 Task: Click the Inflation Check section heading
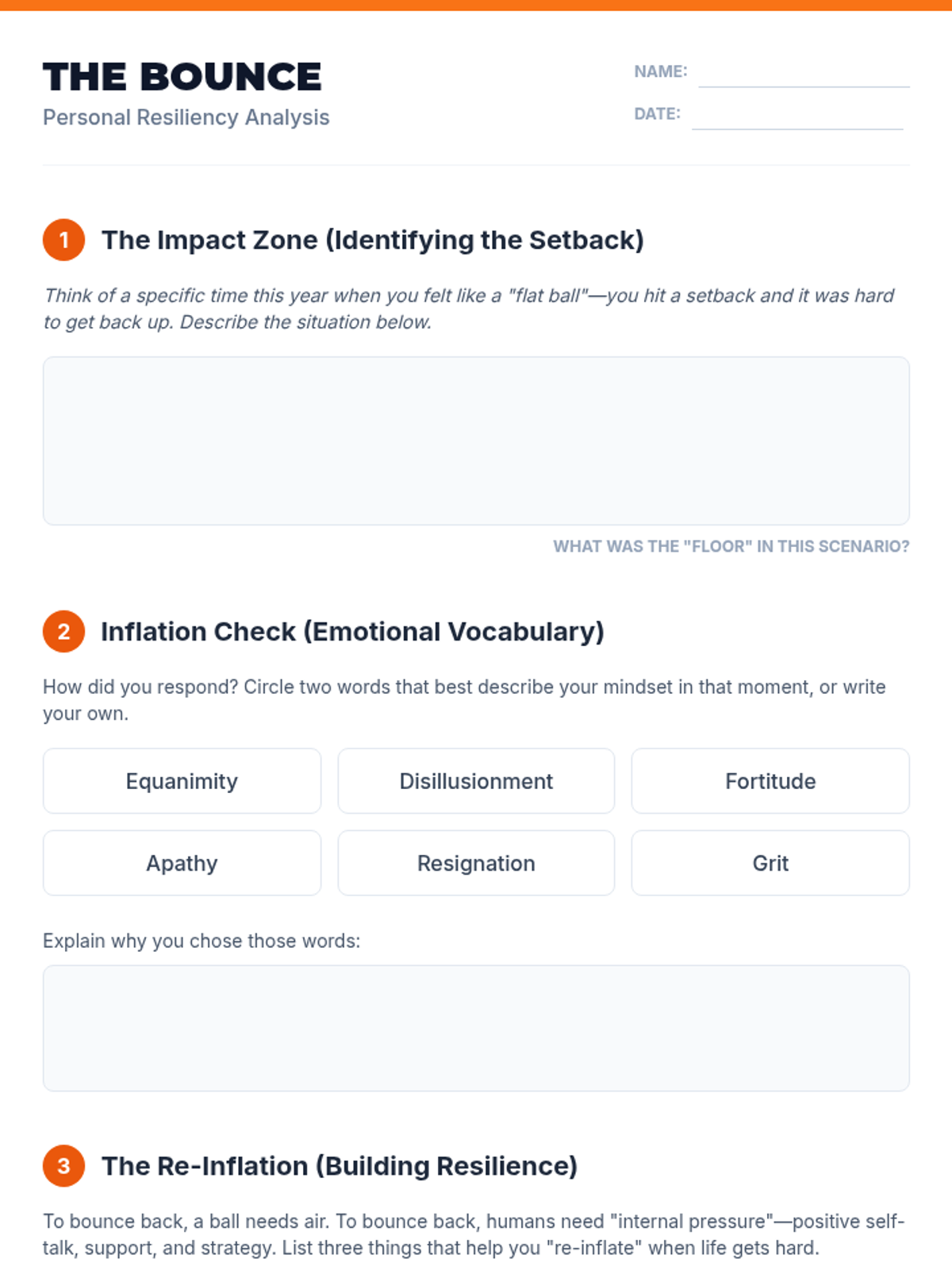pos(352,632)
